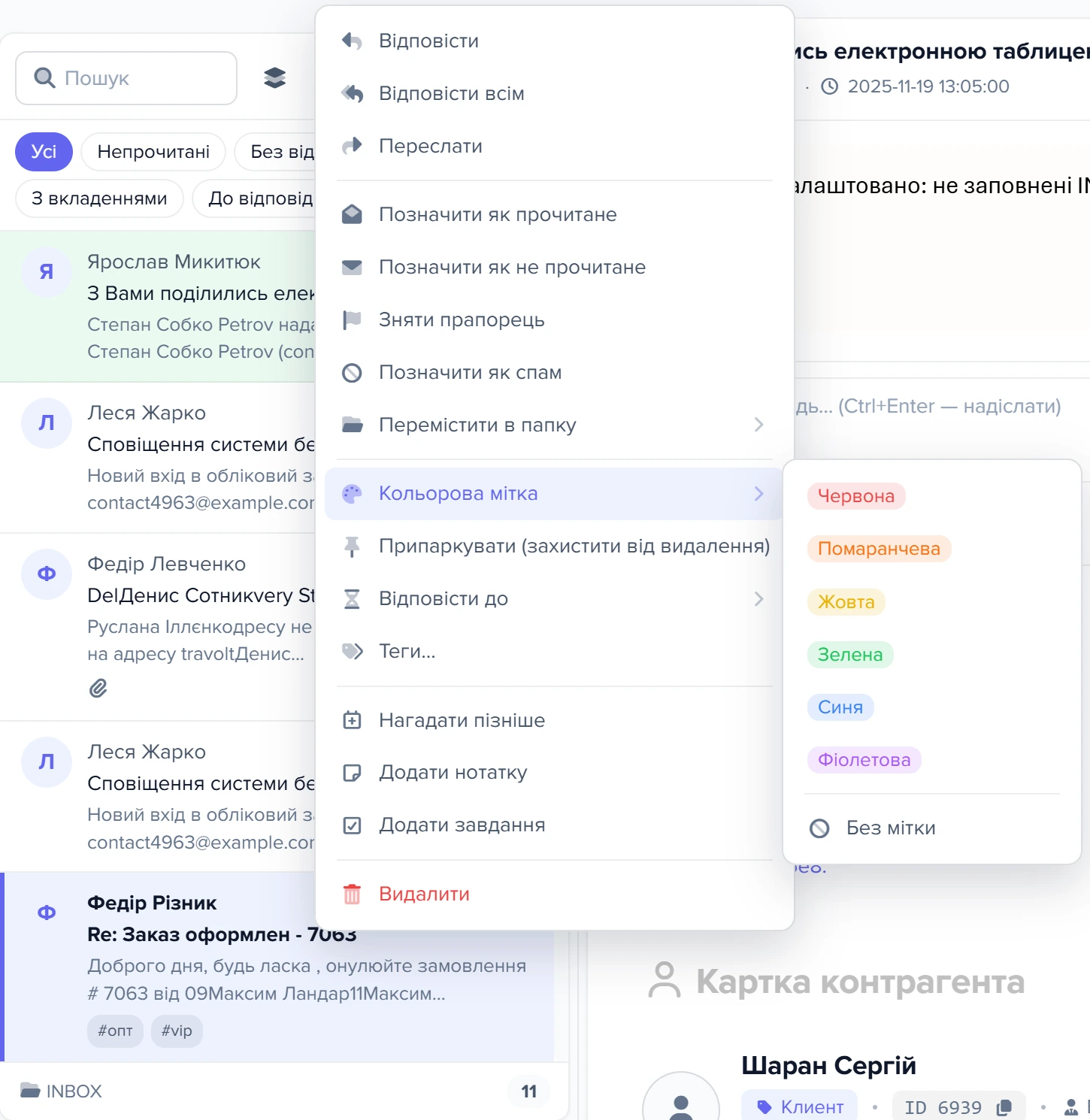1090x1120 pixels.
Task: Choose Відповісти всім from the context menu
Action: [555, 93]
